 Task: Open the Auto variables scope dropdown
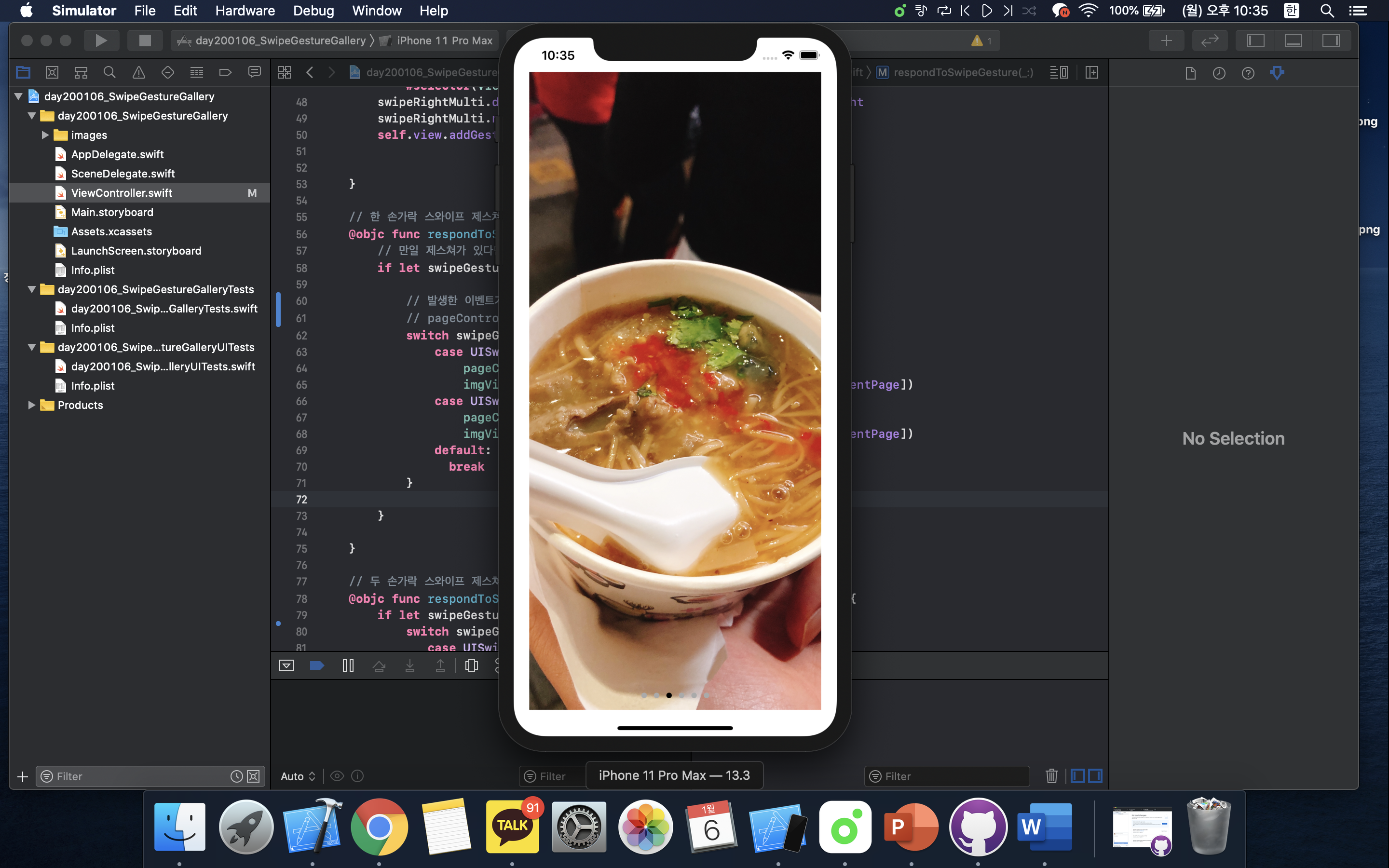tap(298, 776)
